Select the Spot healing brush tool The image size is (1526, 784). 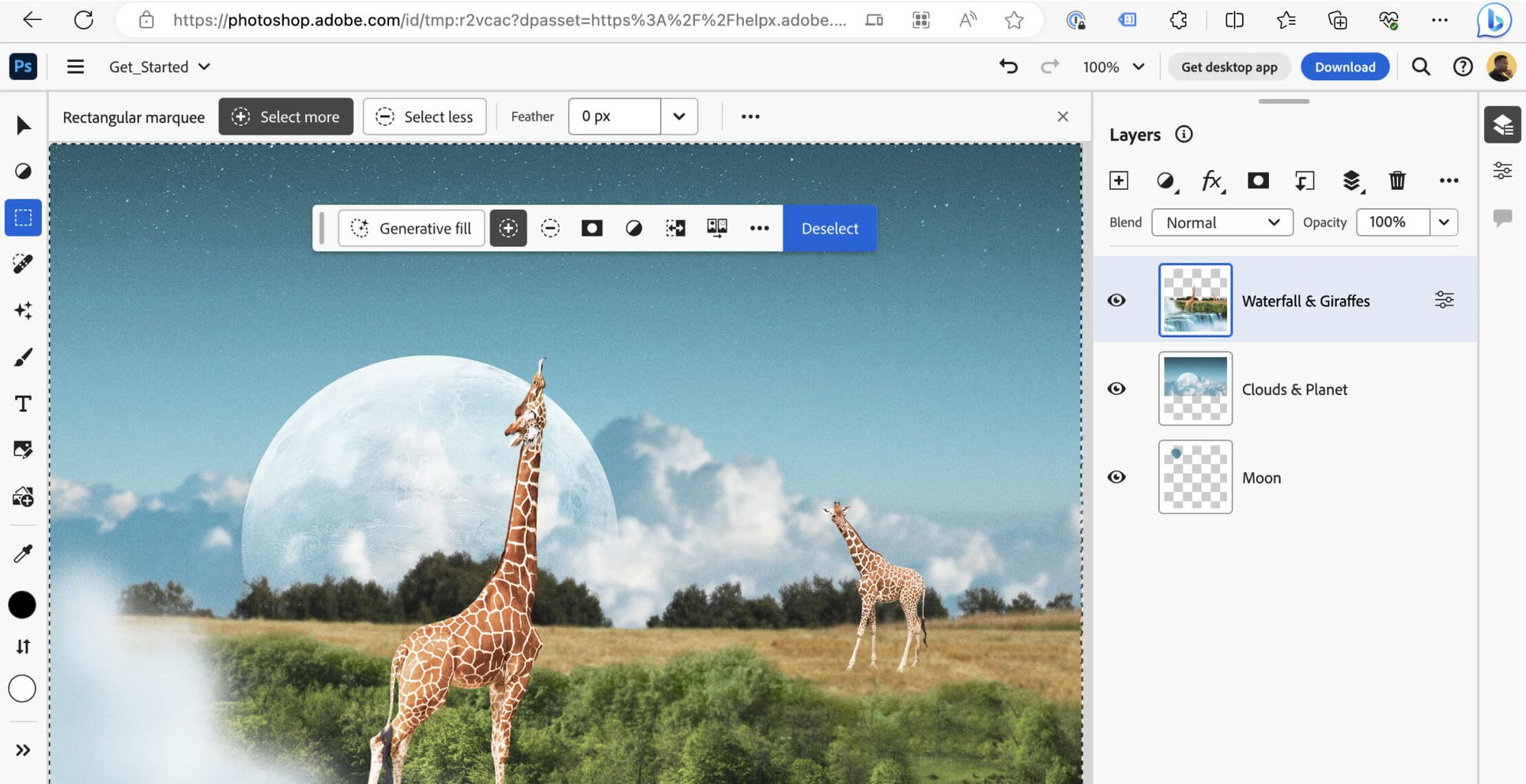[23, 263]
